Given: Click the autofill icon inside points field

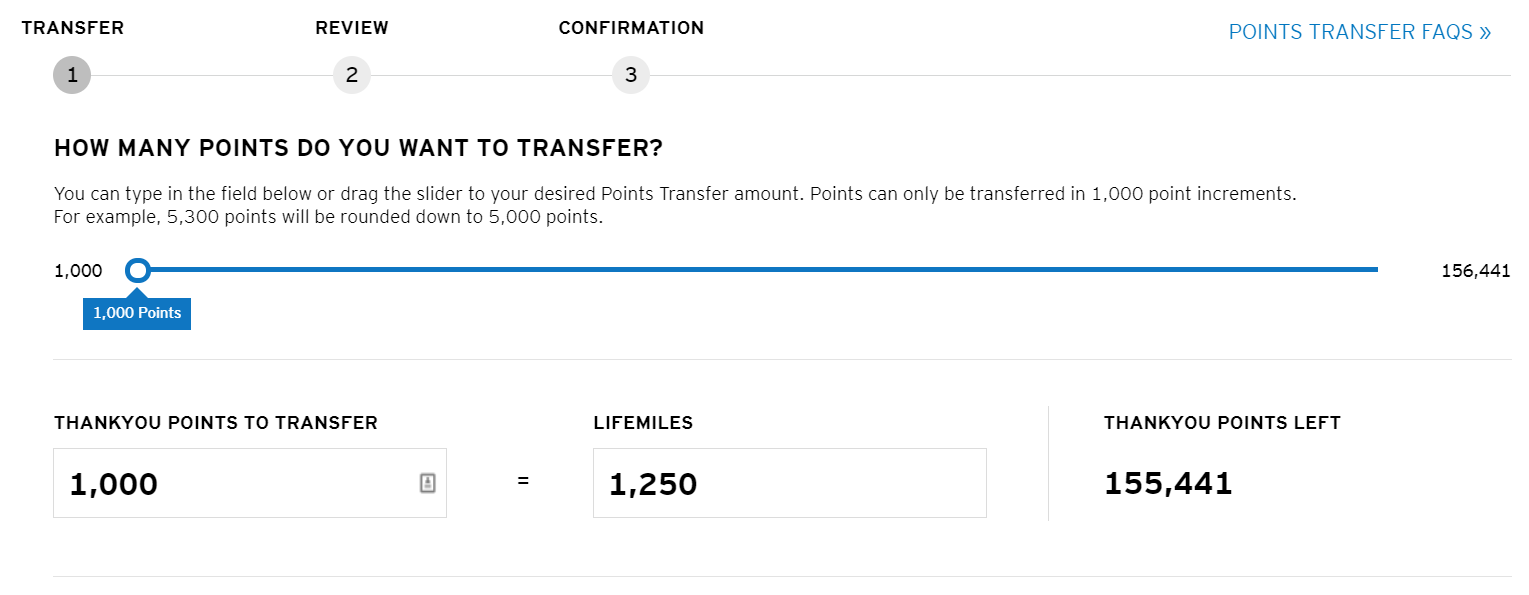Looking at the screenshot, I should 427,483.
